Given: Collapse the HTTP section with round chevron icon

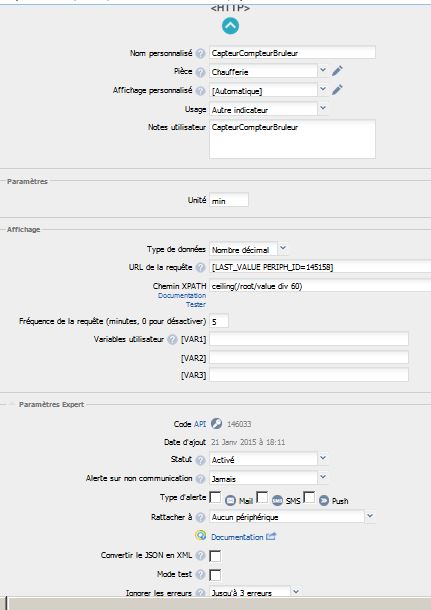Looking at the screenshot, I should [x=230, y=26].
